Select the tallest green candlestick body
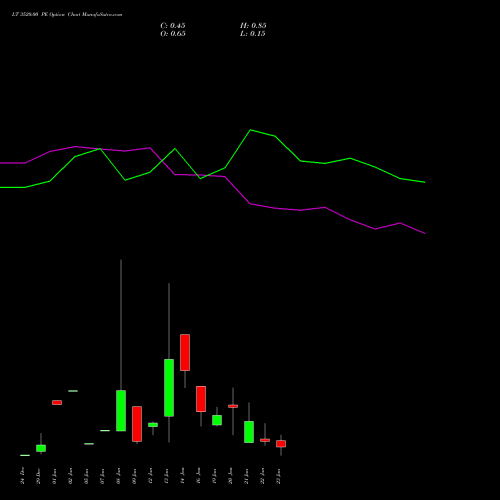500x500 pixels. click(169, 388)
